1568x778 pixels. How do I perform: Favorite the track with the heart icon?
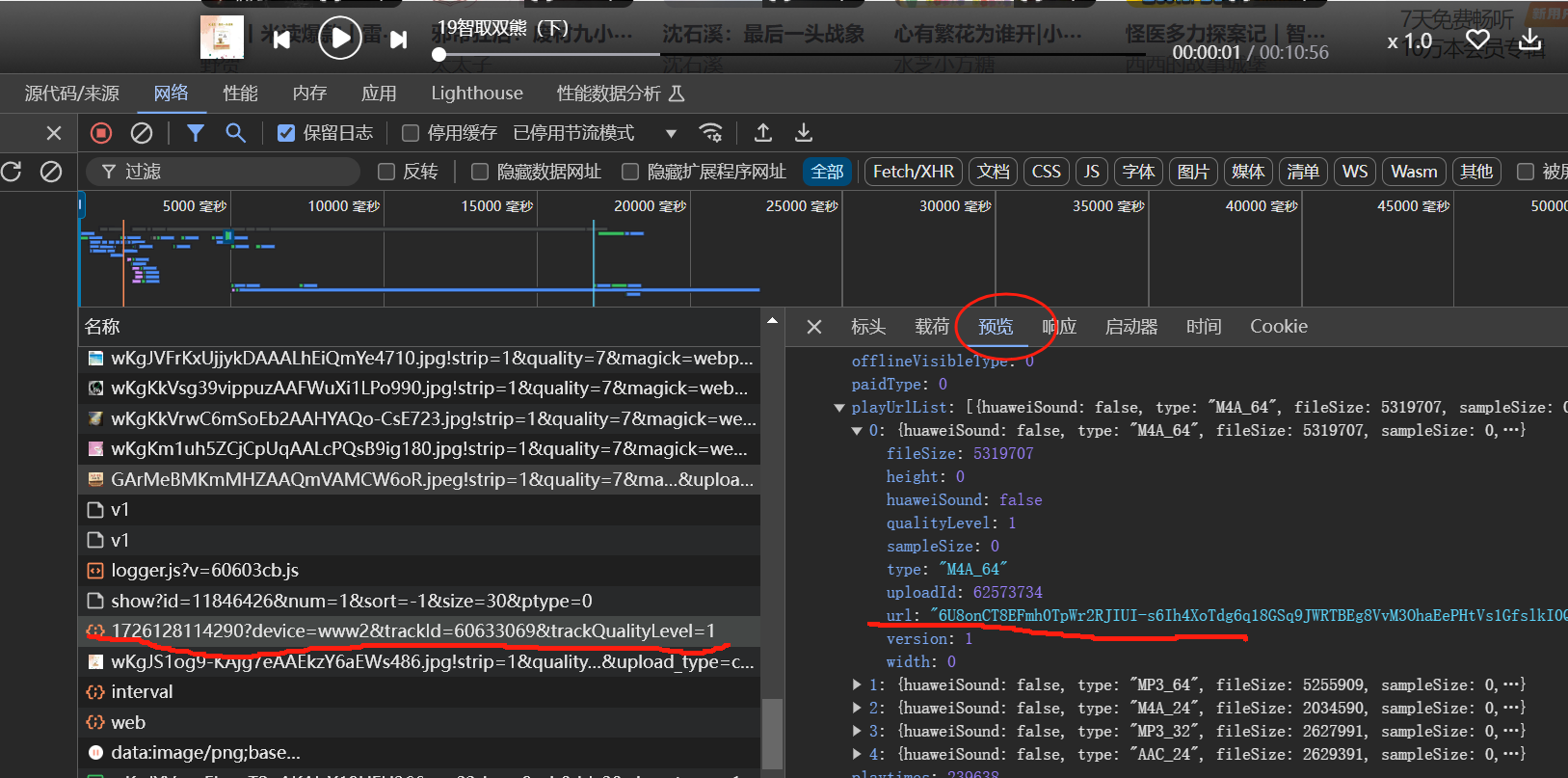[1477, 40]
